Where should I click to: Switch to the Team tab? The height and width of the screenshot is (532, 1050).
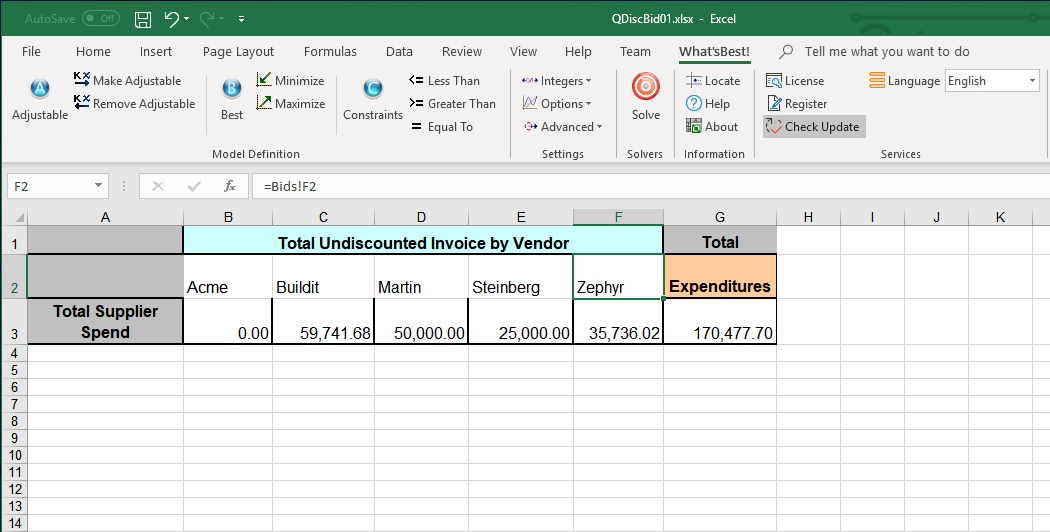point(635,52)
